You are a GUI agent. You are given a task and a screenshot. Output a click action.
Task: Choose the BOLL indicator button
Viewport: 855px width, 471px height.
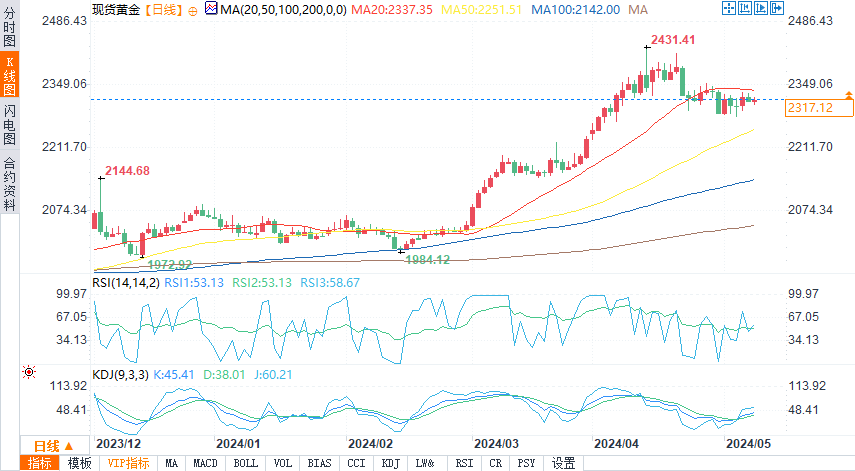[245, 463]
